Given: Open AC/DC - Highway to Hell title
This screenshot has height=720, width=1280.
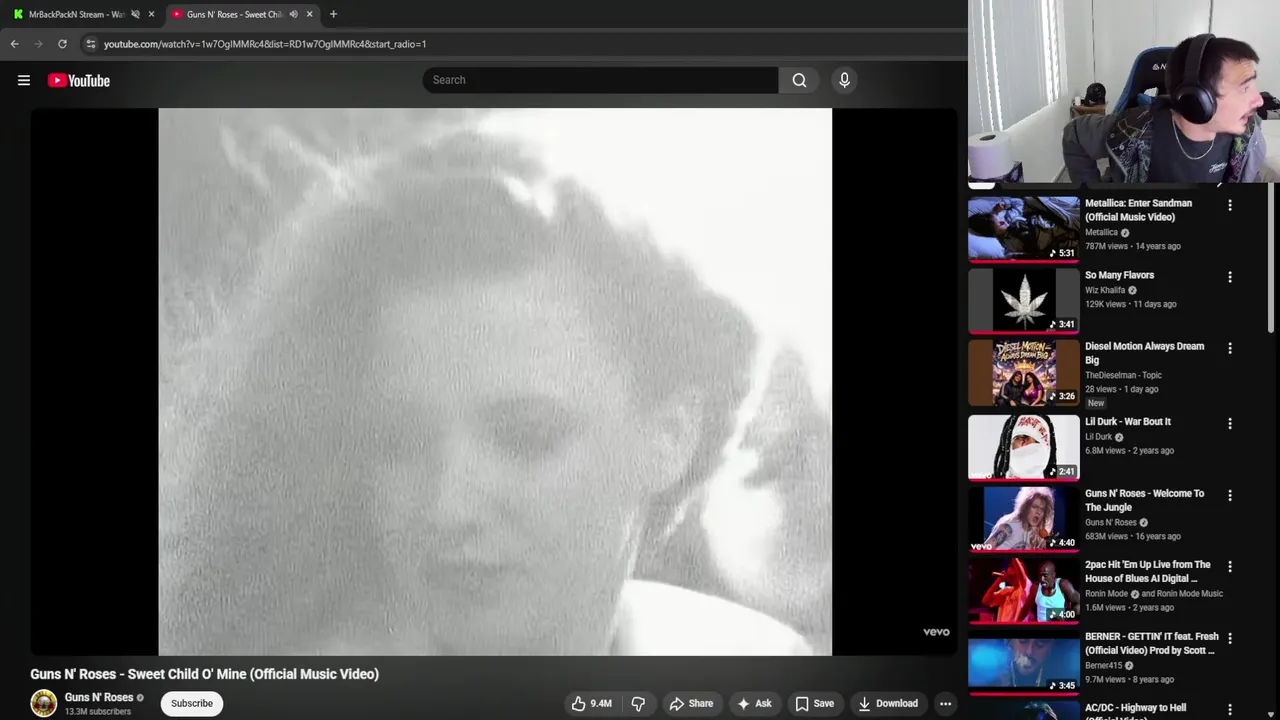Looking at the screenshot, I should (x=1135, y=708).
